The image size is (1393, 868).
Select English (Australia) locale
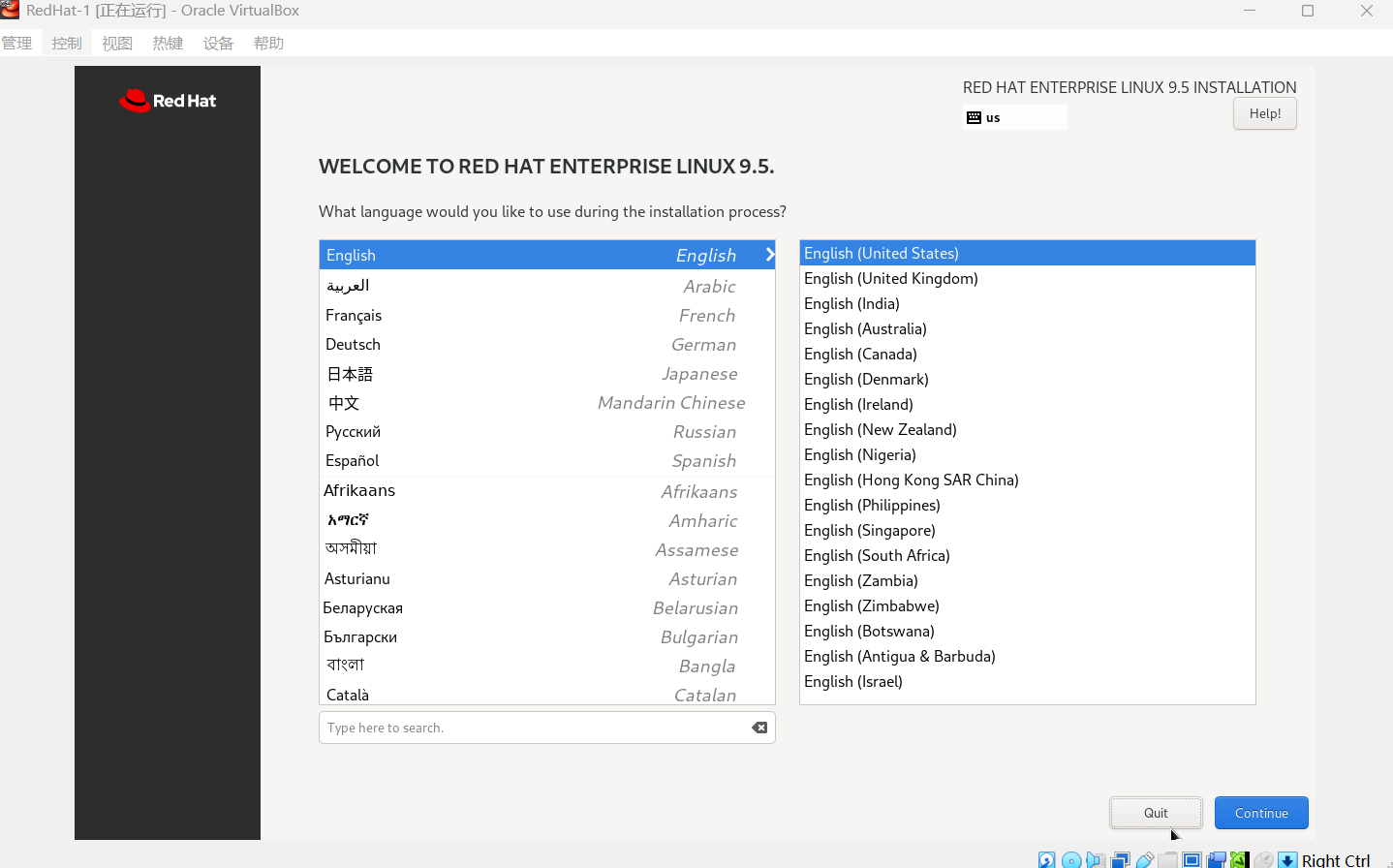pyautogui.click(x=1028, y=328)
